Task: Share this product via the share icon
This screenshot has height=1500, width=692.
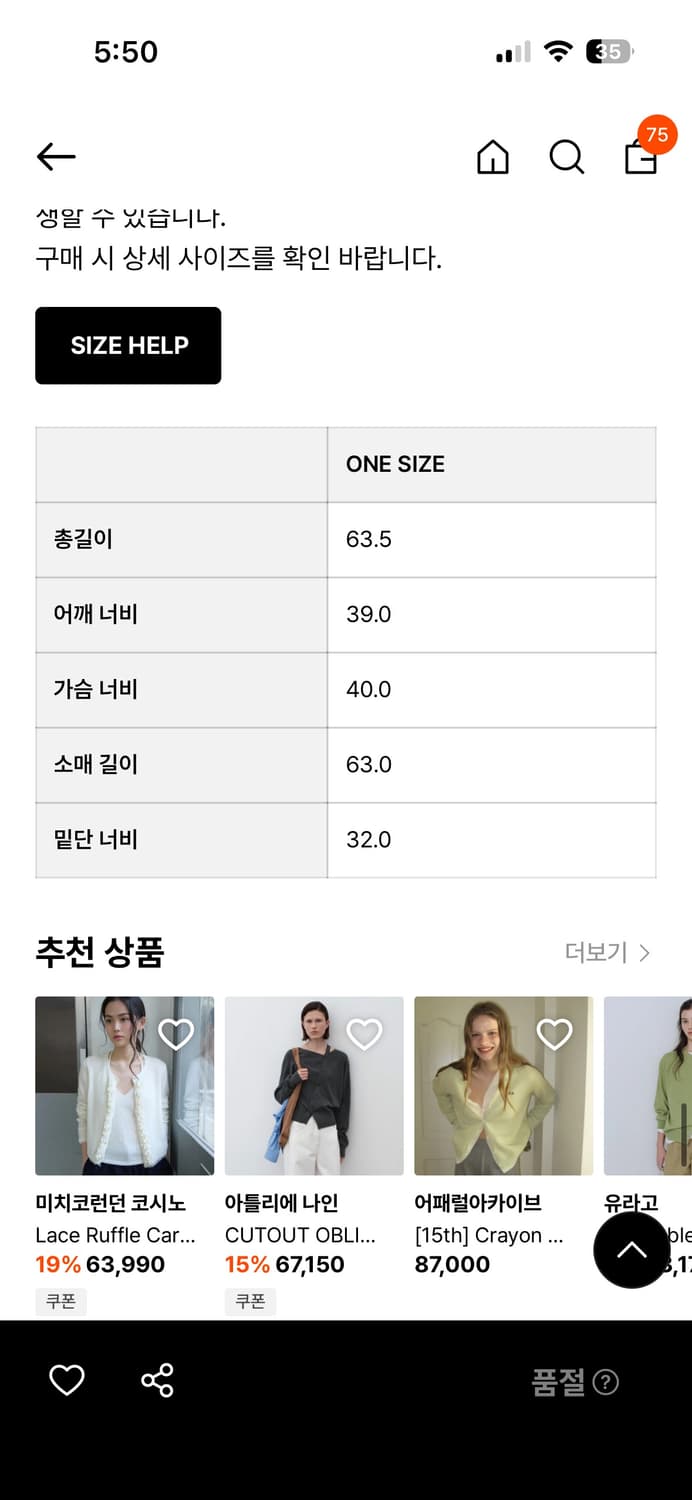Action: [158, 1380]
